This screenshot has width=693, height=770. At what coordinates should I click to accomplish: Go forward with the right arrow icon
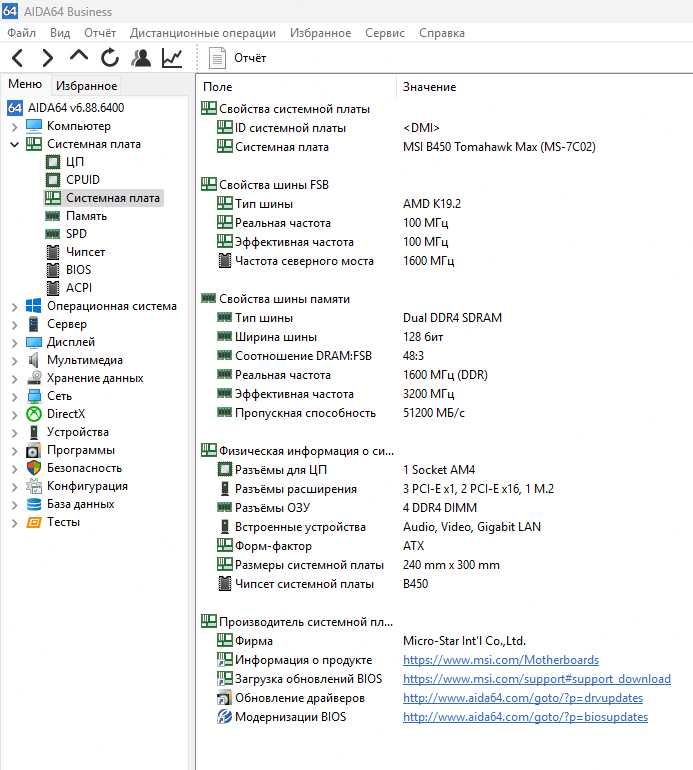click(47, 58)
